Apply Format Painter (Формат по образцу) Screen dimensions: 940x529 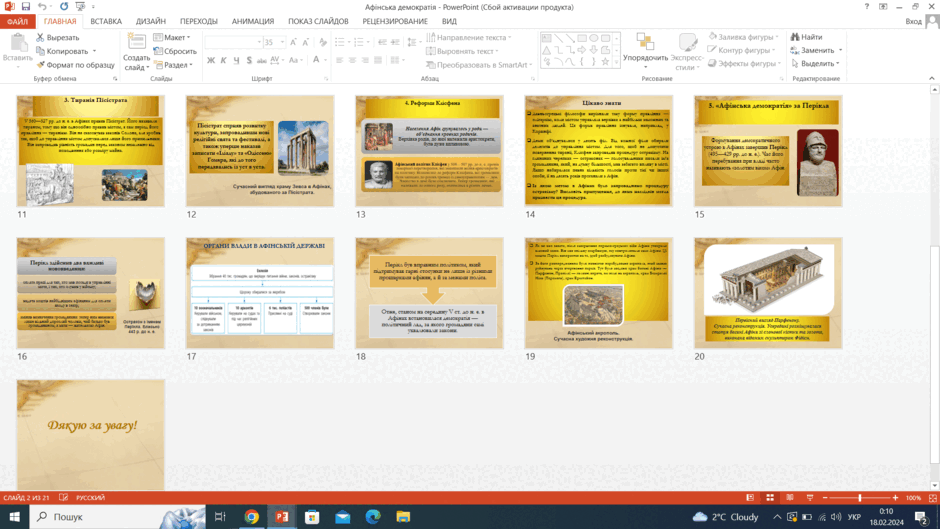click(75, 65)
